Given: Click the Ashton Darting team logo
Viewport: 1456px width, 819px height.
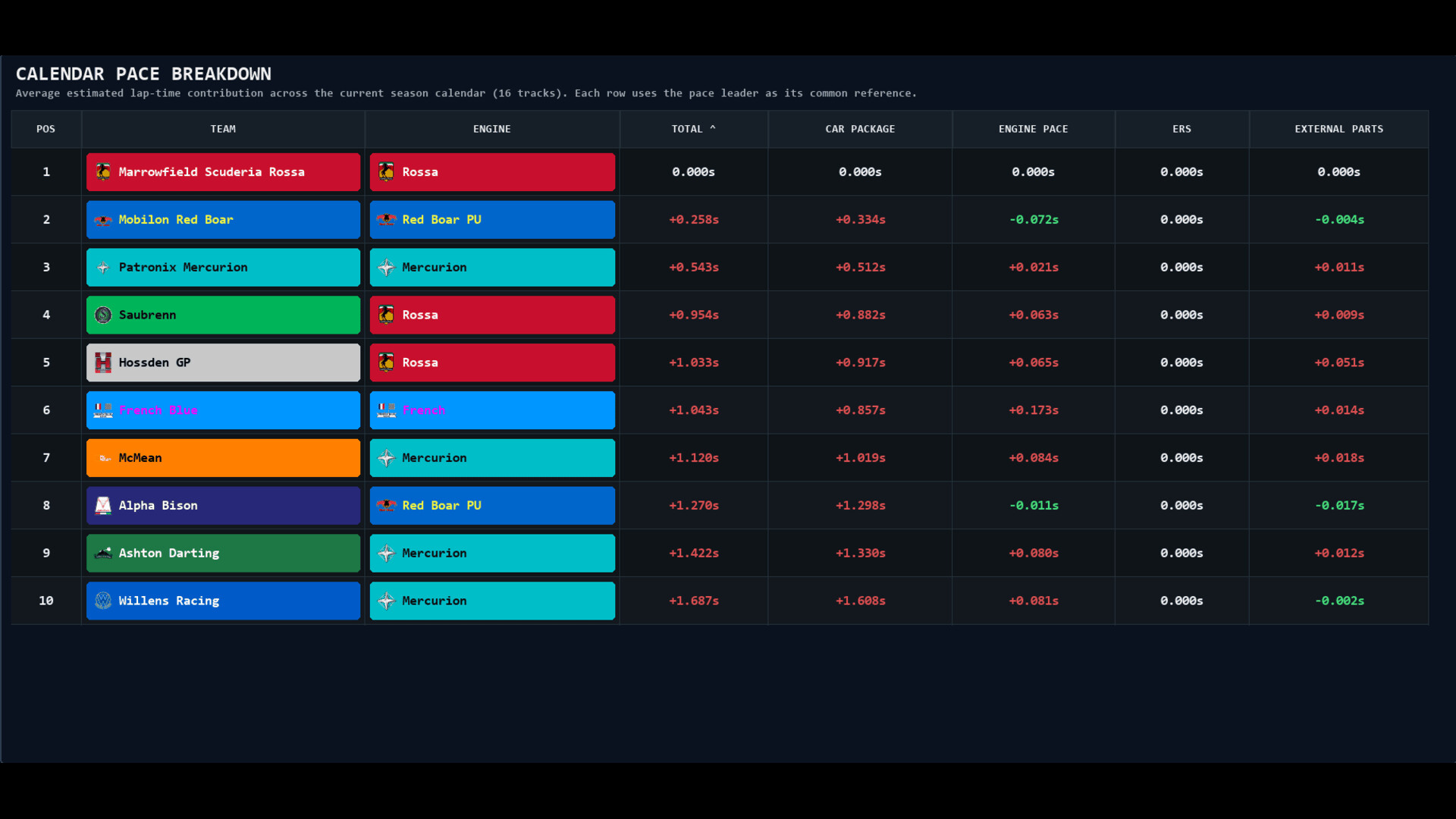Looking at the screenshot, I should pos(103,554).
